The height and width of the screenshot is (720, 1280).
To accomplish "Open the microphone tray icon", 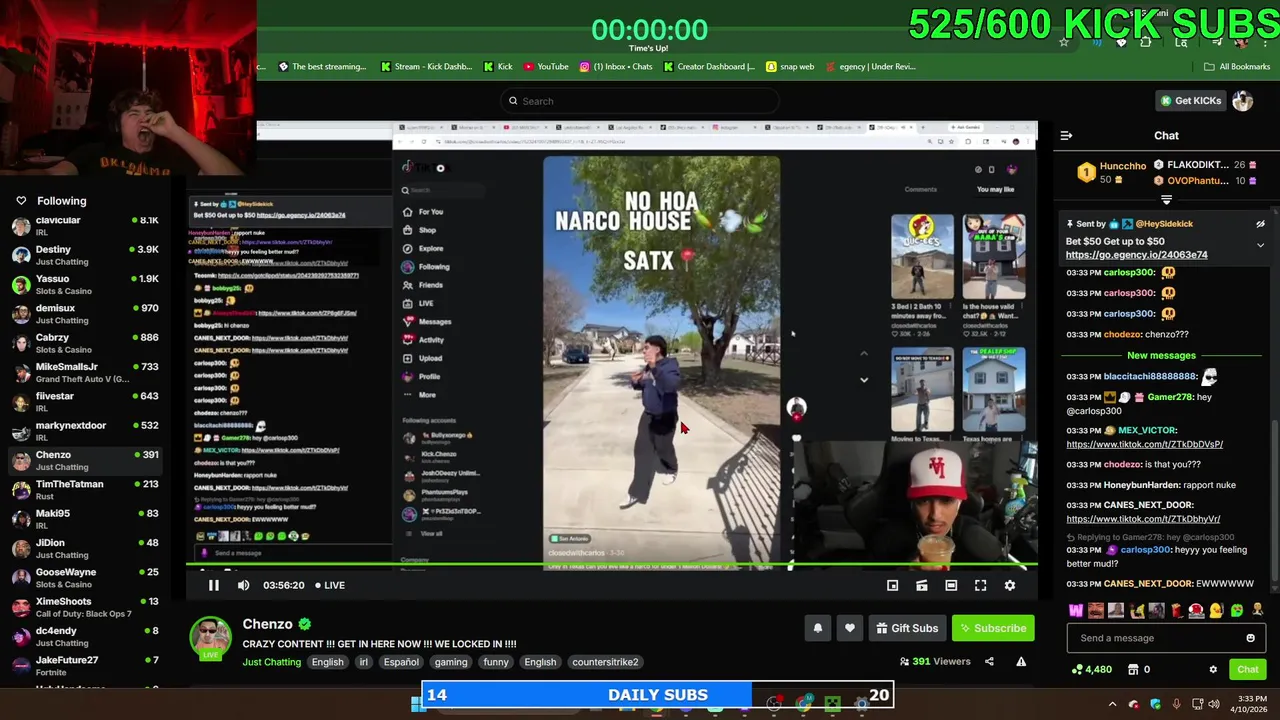I will pos(1177,704).
